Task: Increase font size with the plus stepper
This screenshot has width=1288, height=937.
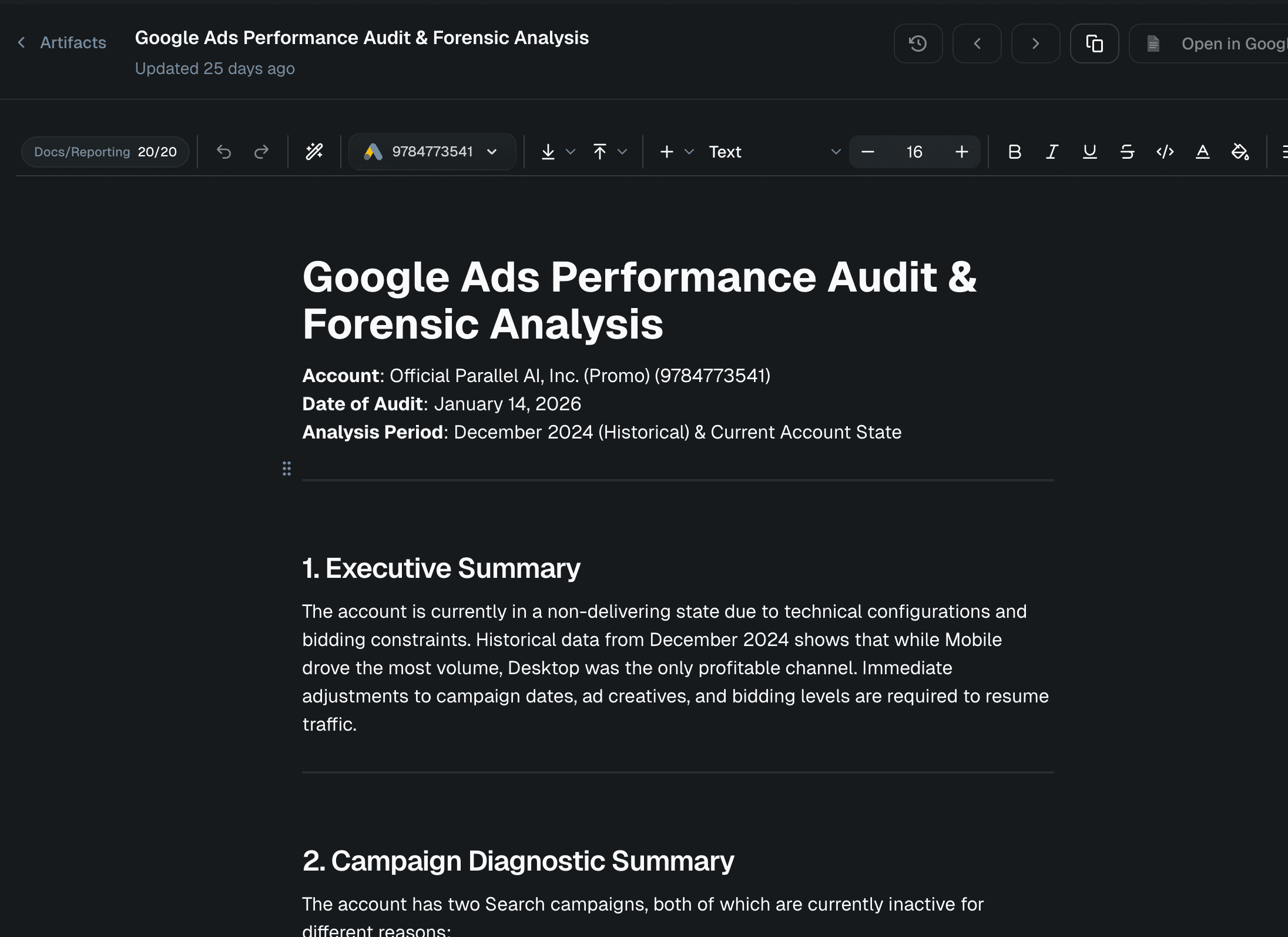Action: (961, 151)
